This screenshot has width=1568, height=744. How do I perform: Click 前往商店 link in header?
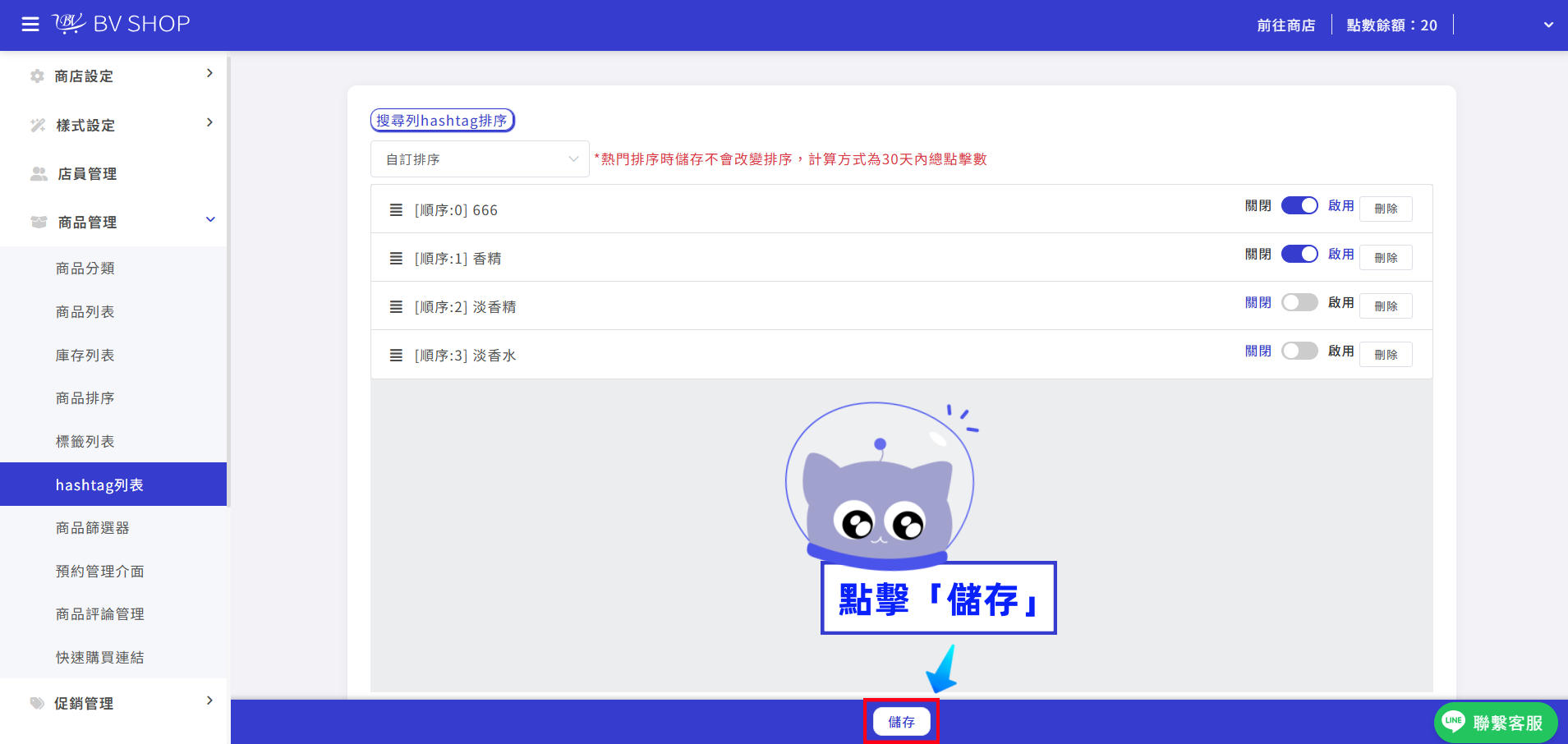(x=1285, y=25)
